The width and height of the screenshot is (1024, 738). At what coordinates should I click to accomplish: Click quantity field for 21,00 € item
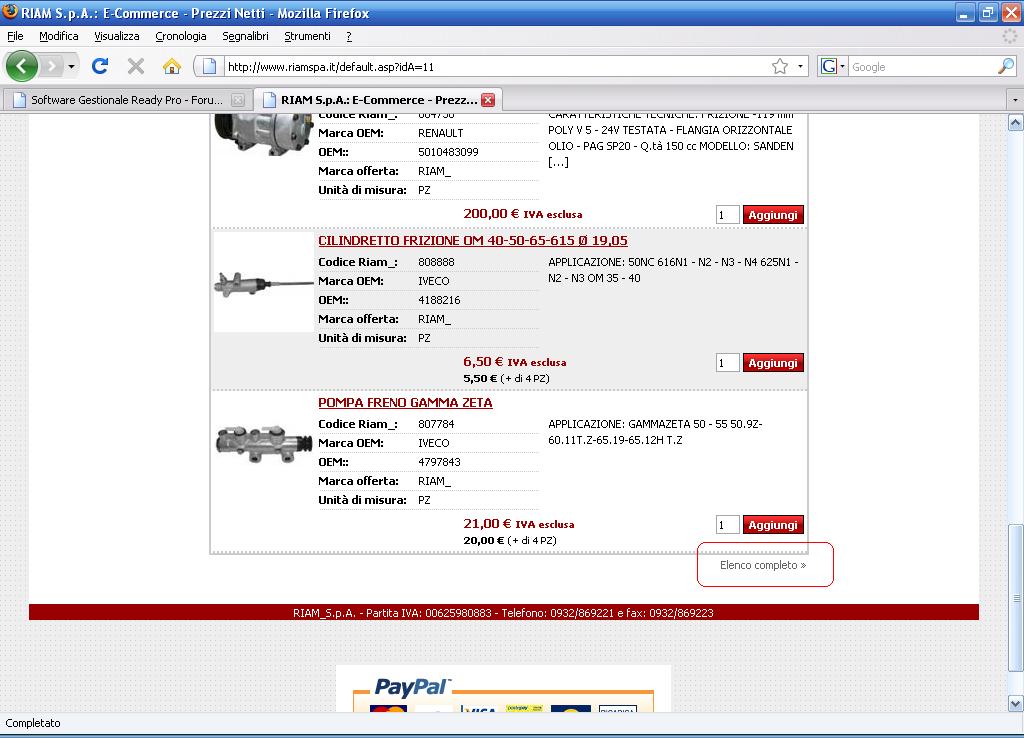[728, 525]
